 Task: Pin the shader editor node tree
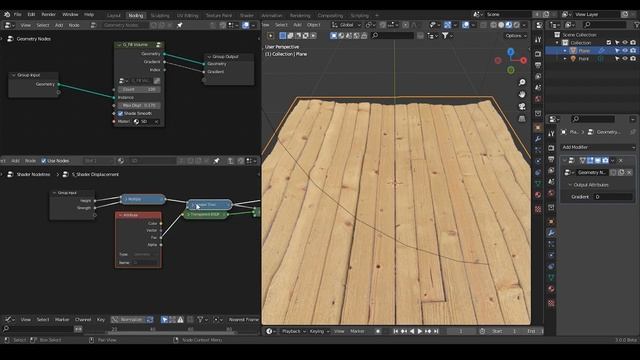[216, 161]
